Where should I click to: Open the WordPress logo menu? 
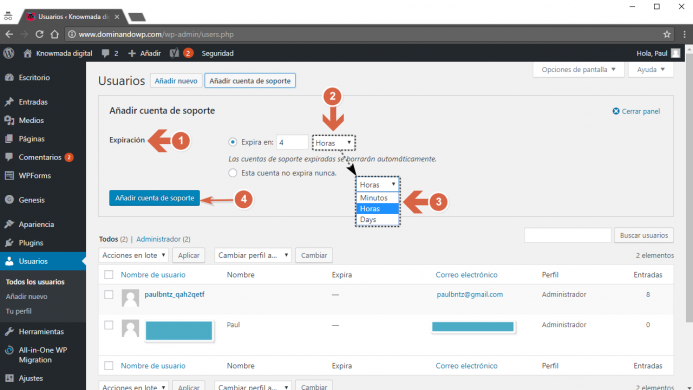[x=9, y=53]
